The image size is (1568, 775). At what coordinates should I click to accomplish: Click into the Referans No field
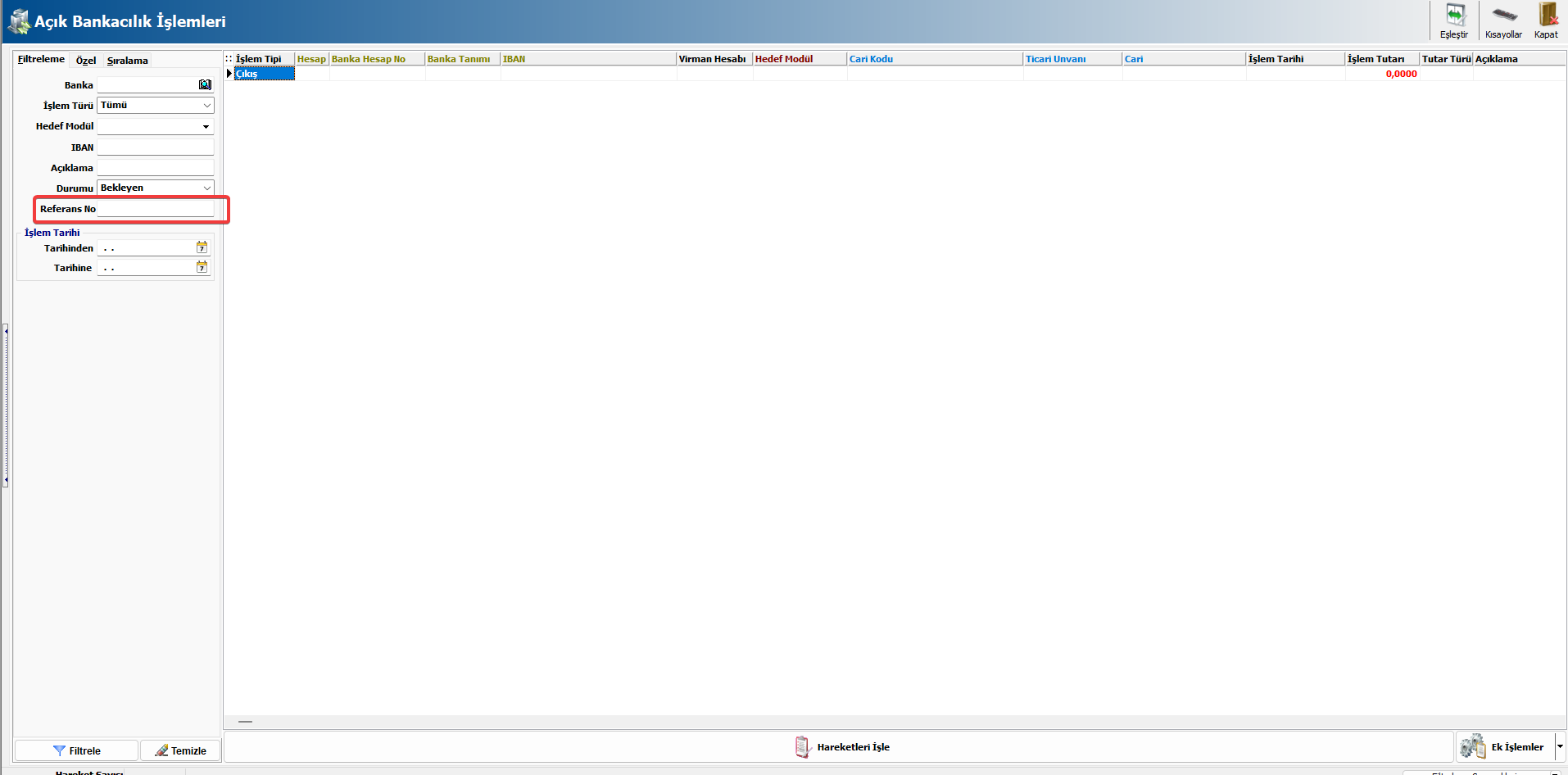pos(155,210)
